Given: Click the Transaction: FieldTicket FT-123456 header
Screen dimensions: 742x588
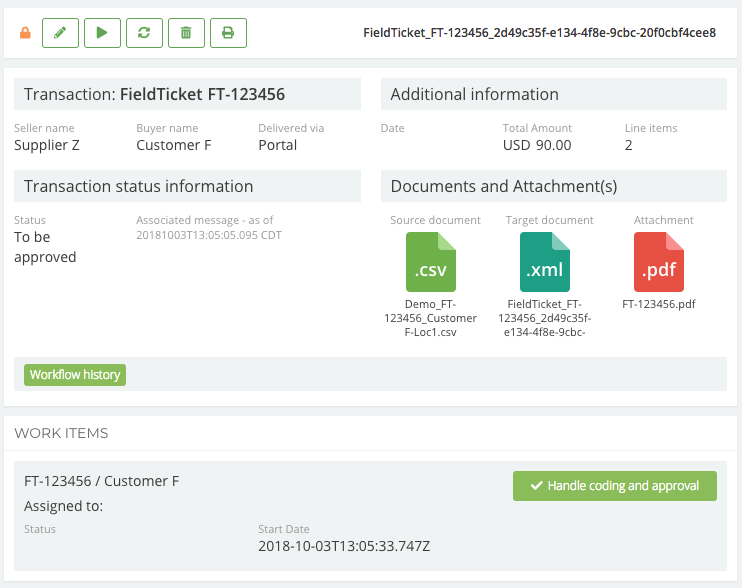Looking at the screenshot, I should [x=154, y=95].
